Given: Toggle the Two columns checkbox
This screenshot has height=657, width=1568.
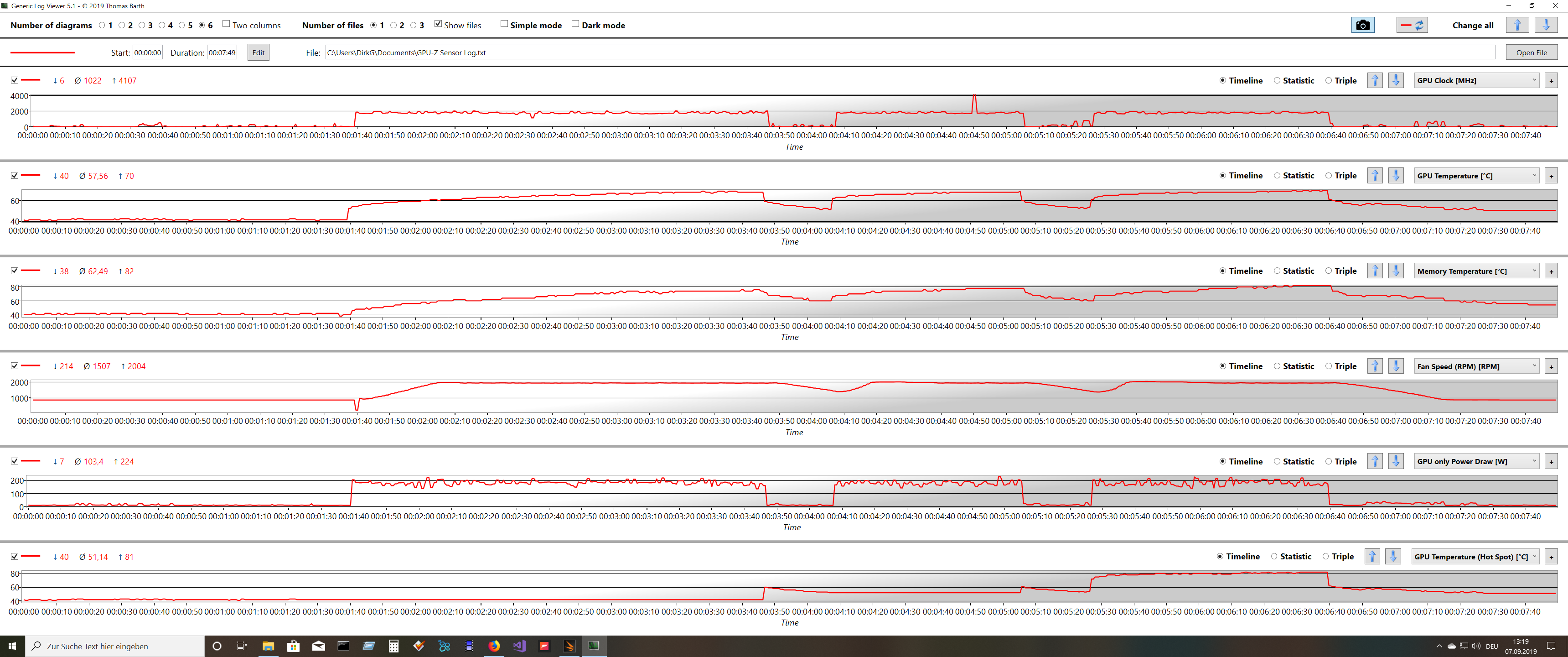Looking at the screenshot, I should 226,24.
